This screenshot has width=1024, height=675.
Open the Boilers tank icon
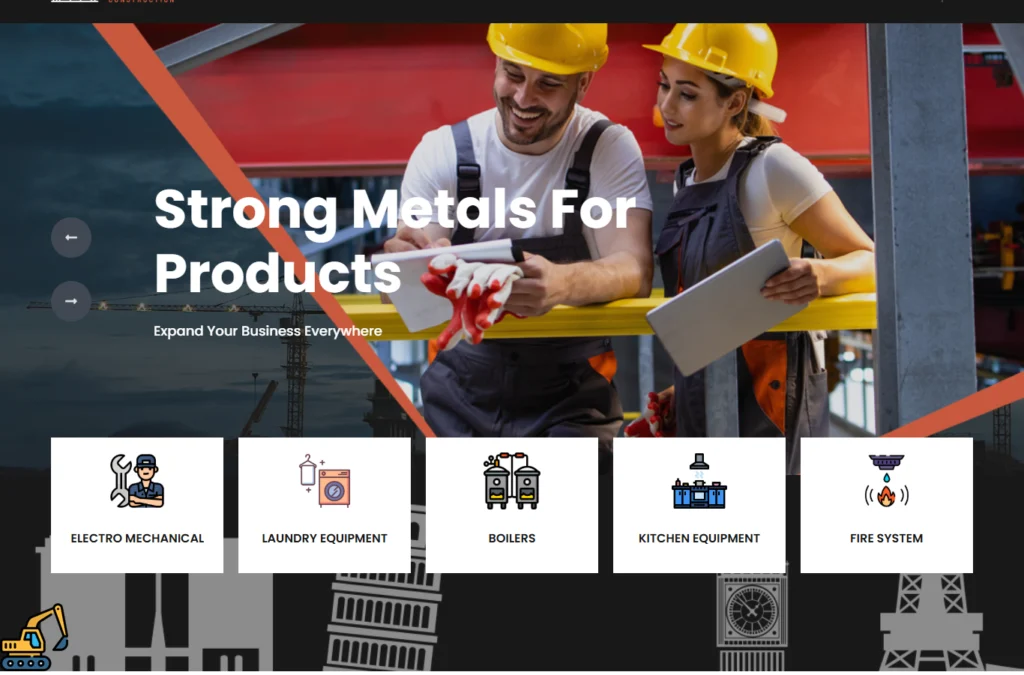(512, 481)
